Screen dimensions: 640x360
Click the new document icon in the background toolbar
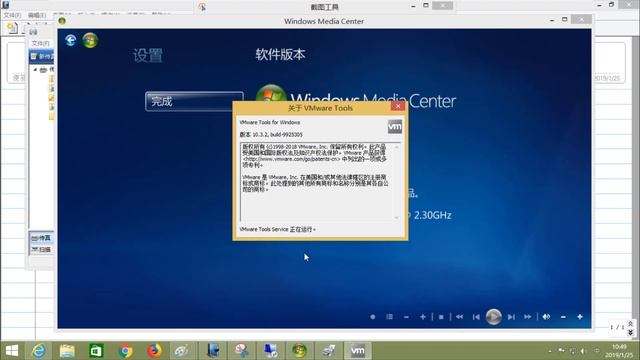click(13, 28)
